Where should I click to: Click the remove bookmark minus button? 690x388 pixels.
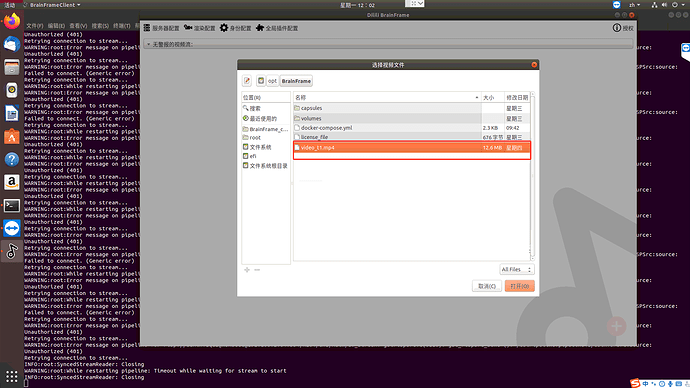[x=257, y=270]
